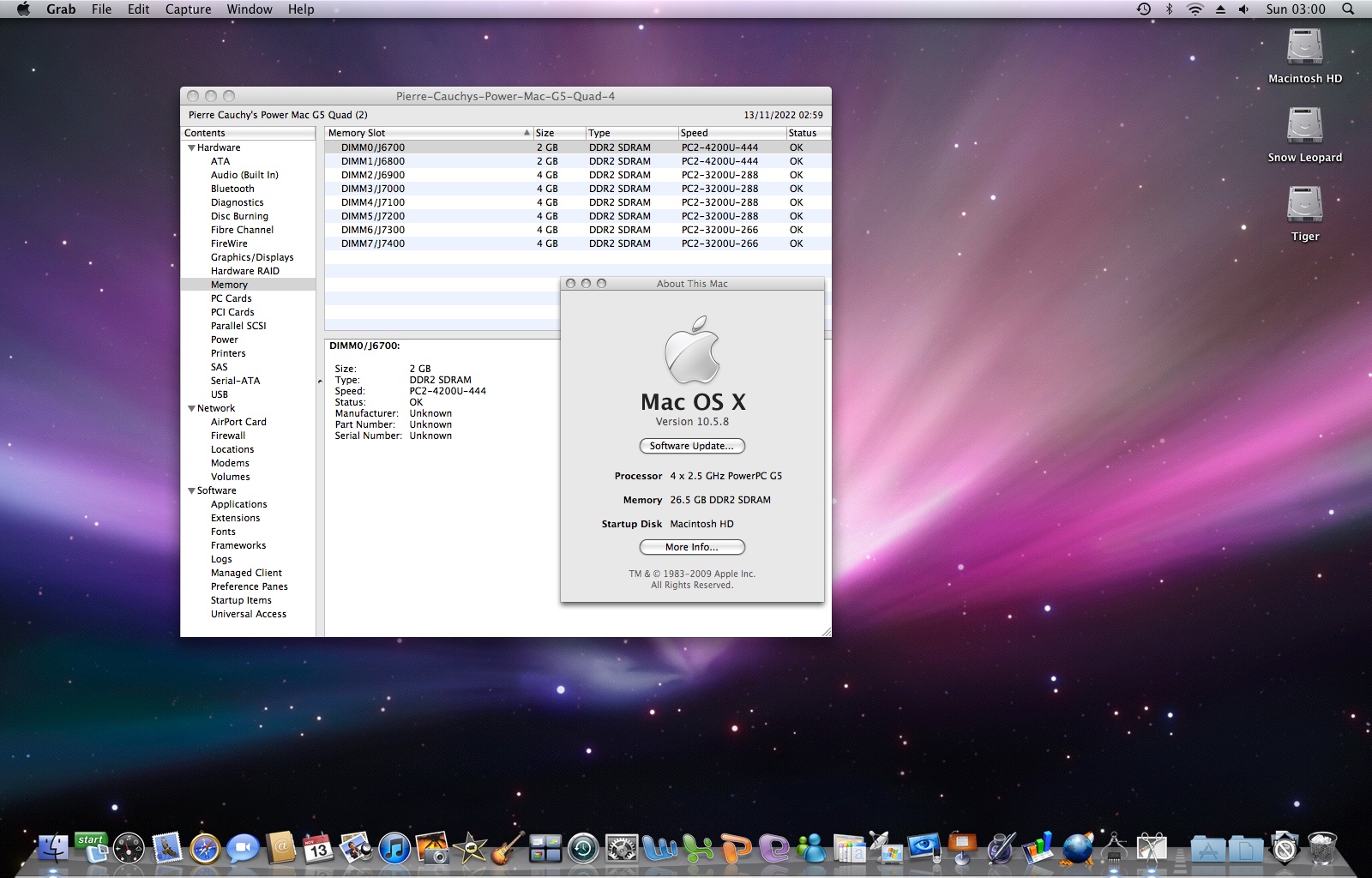Open the Capture menu
Image resolution: width=1372 pixels, height=878 pixels.
(188, 9)
